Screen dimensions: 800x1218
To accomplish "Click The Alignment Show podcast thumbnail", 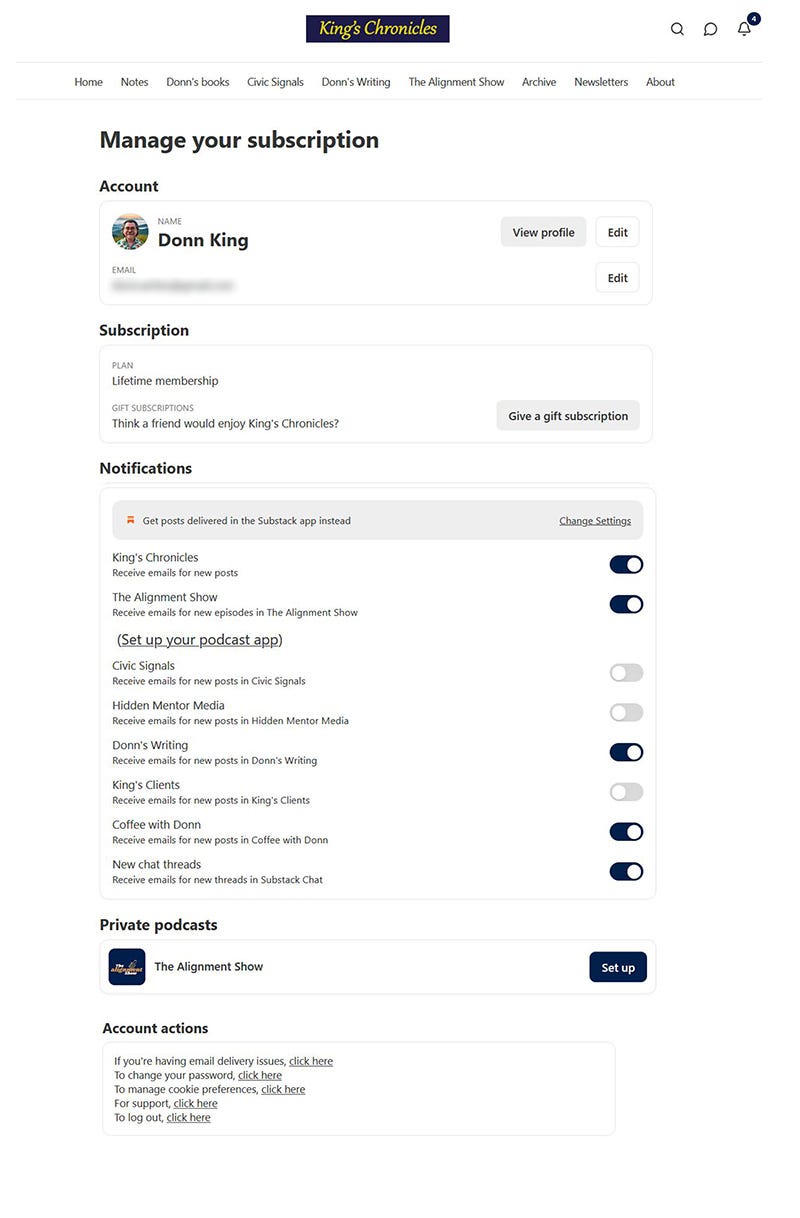I will click(x=127, y=967).
